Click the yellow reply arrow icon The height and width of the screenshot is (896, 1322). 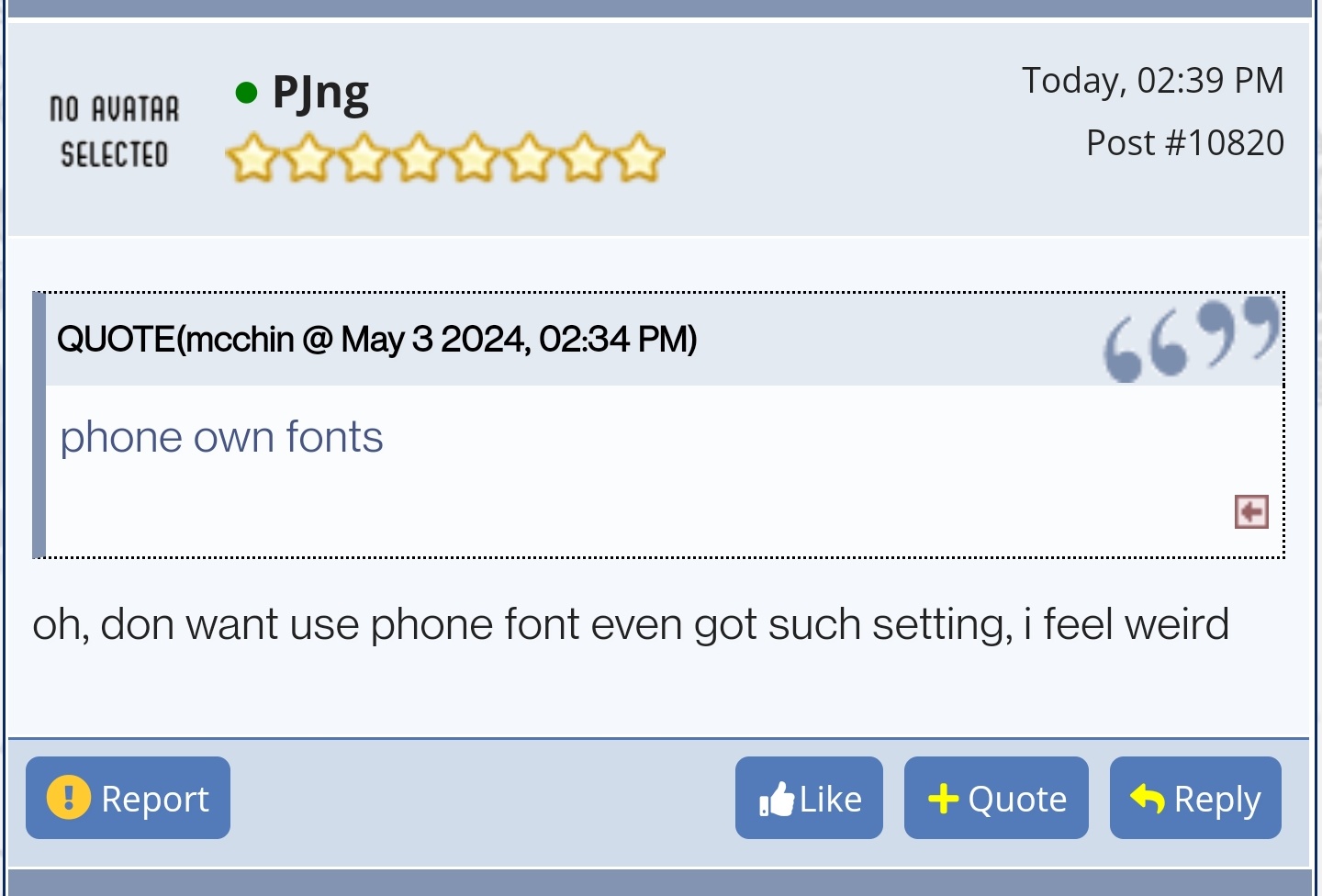click(1148, 799)
